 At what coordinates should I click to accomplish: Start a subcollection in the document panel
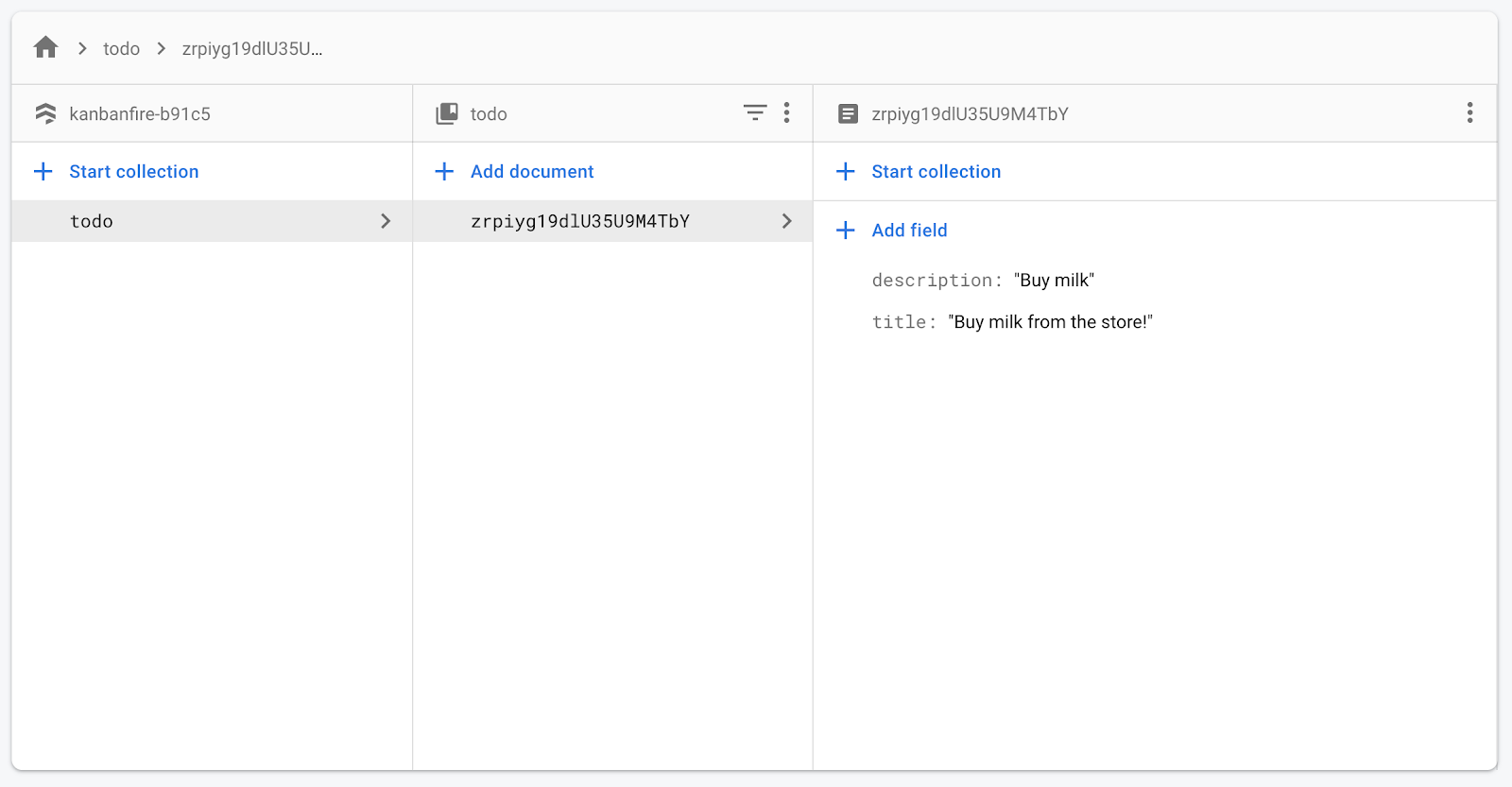[936, 172]
